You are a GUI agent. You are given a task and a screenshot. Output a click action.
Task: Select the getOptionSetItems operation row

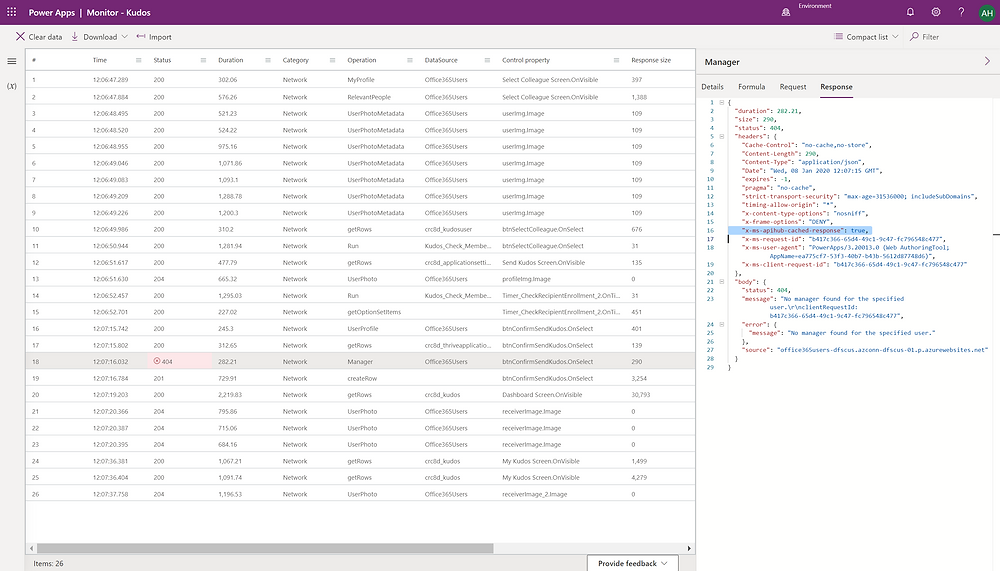click(x=360, y=312)
